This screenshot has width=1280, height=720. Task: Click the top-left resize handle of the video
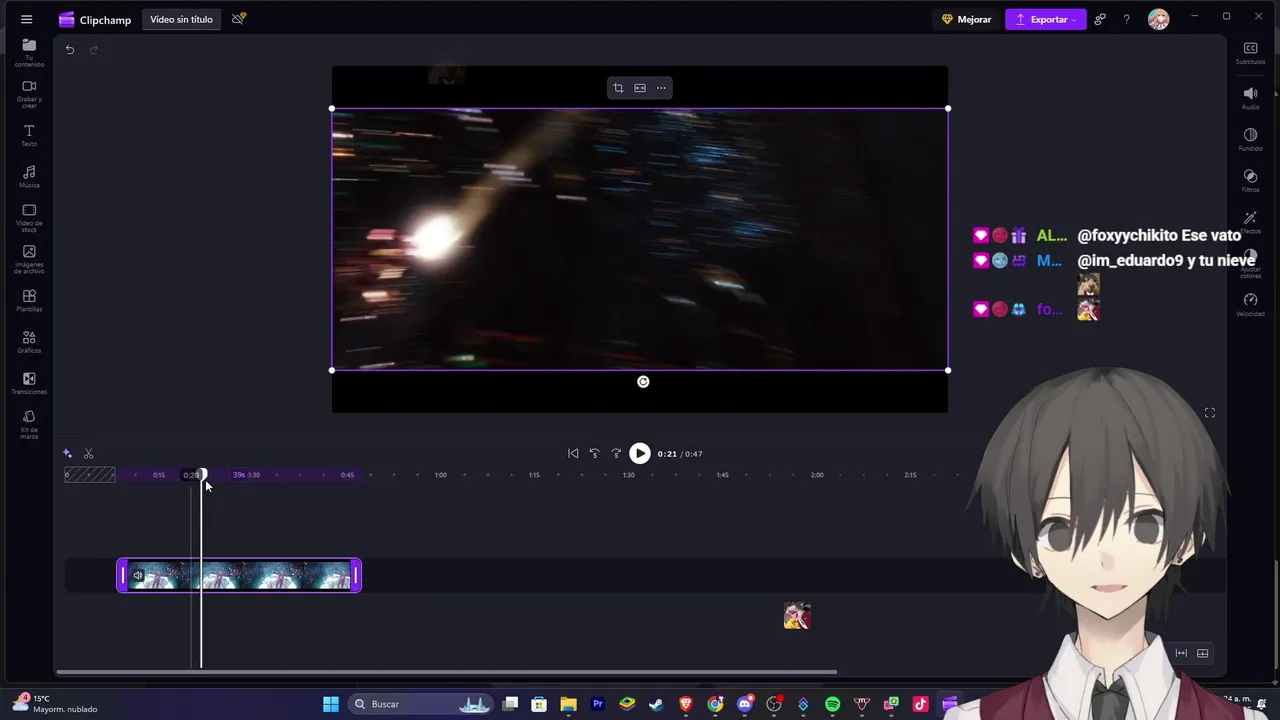coord(332,108)
